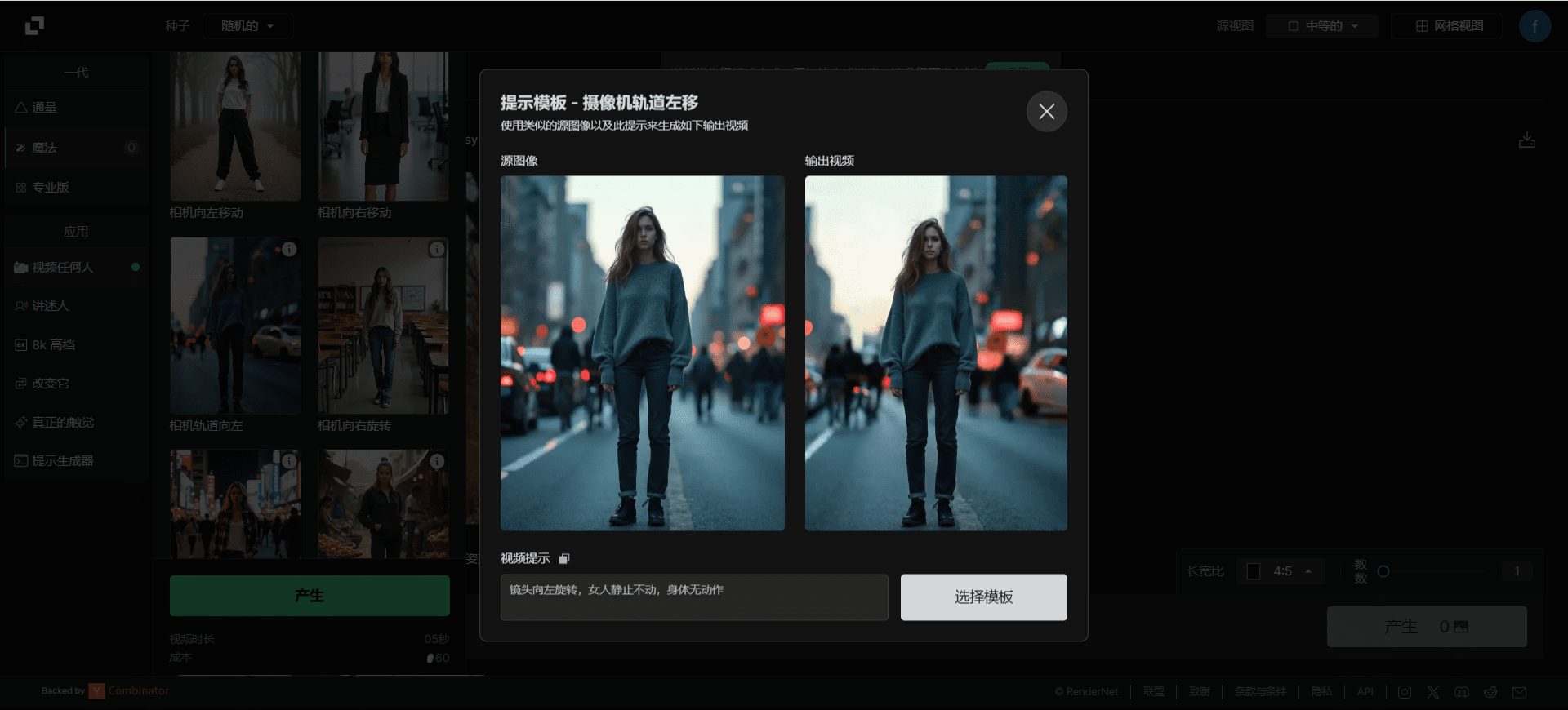Show info on night market street template
Viewport: 1568px width, 710px height.
[289, 461]
